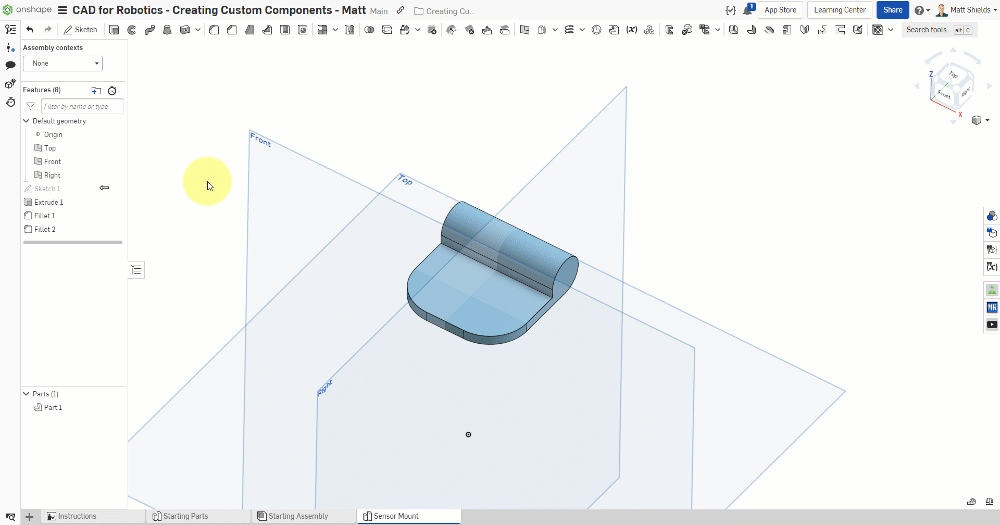Select the Boolean tool
The height and width of the screenshot is (525, 1000).
(x=369, y=30)
